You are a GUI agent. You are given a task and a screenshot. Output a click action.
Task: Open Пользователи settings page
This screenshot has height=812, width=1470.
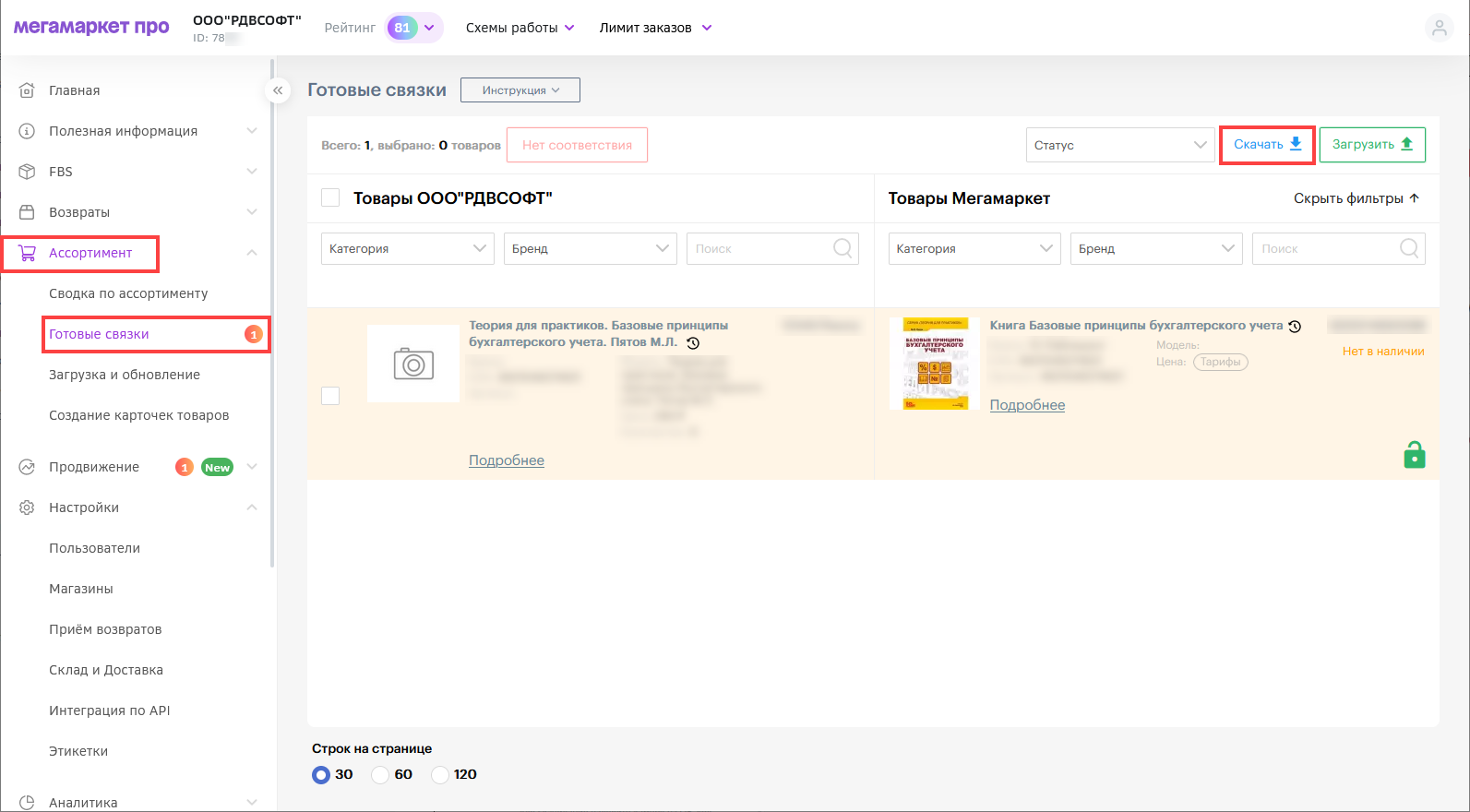click(x=95, y=548)
